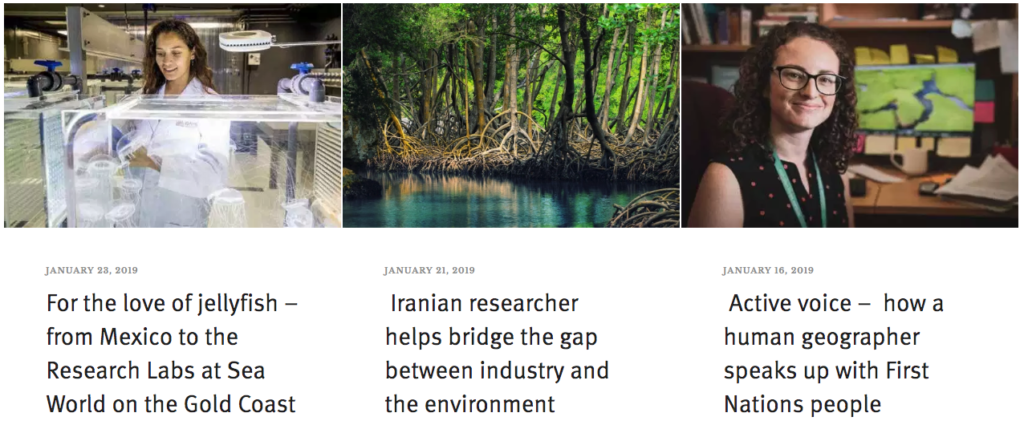Click the January 16, 2019 date label
Screen dimensions: 1024x429
768,270
